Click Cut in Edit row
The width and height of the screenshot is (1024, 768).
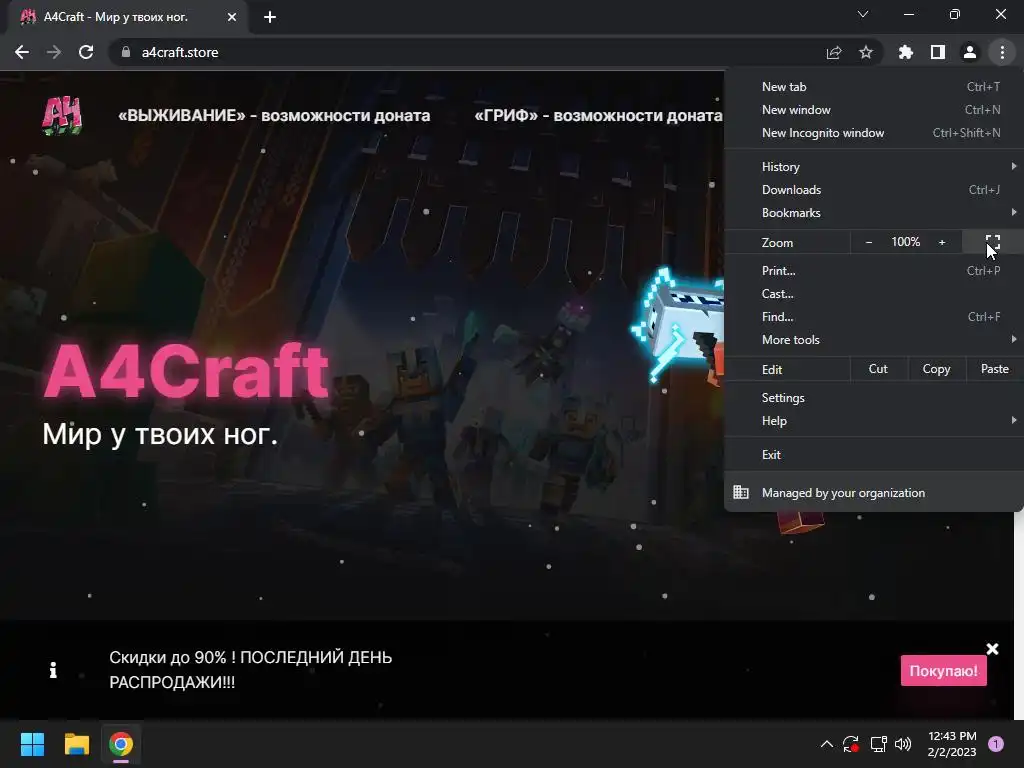tap(878, 369)
